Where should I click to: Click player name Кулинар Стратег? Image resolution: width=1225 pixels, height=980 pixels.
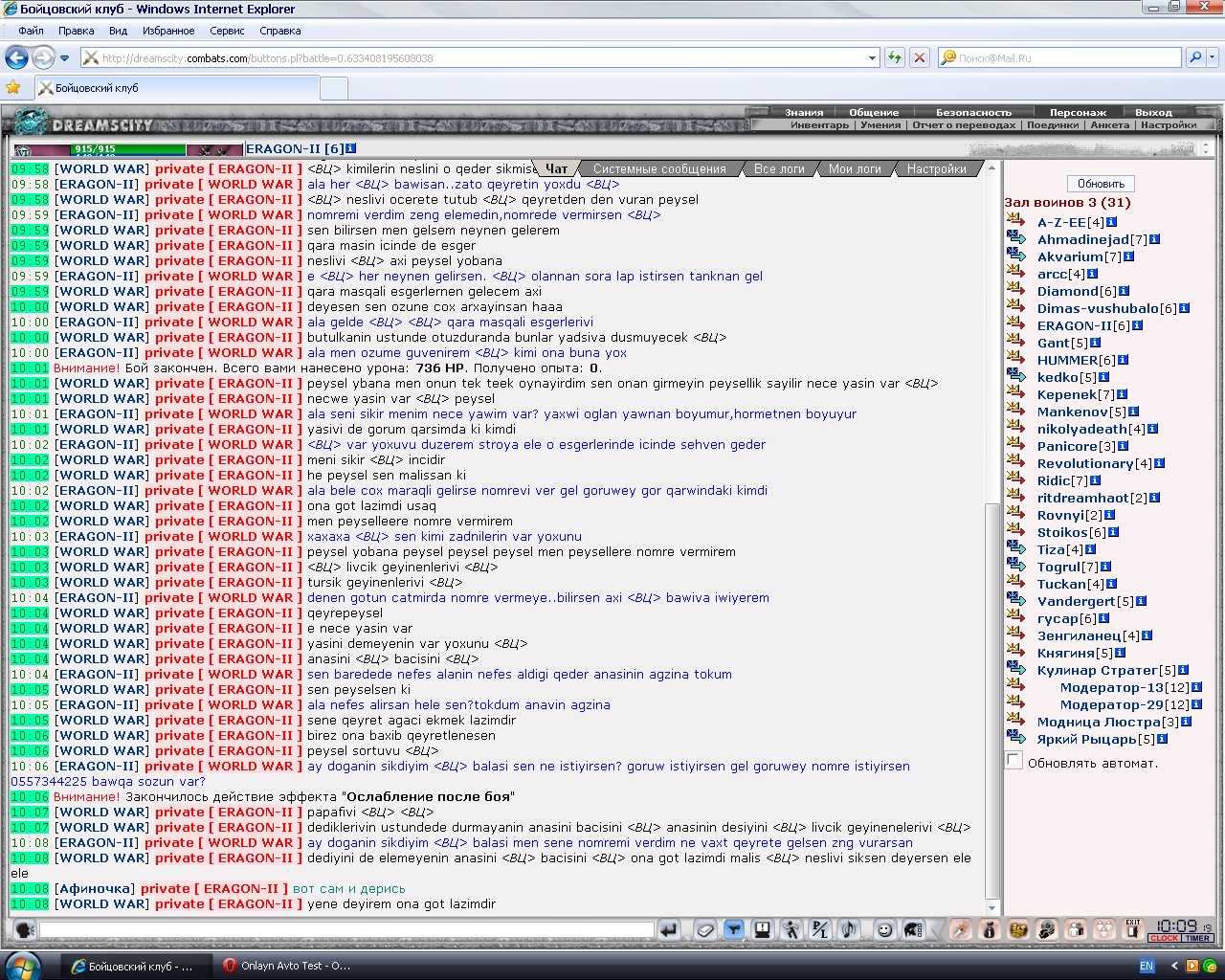pos(1097,670)
